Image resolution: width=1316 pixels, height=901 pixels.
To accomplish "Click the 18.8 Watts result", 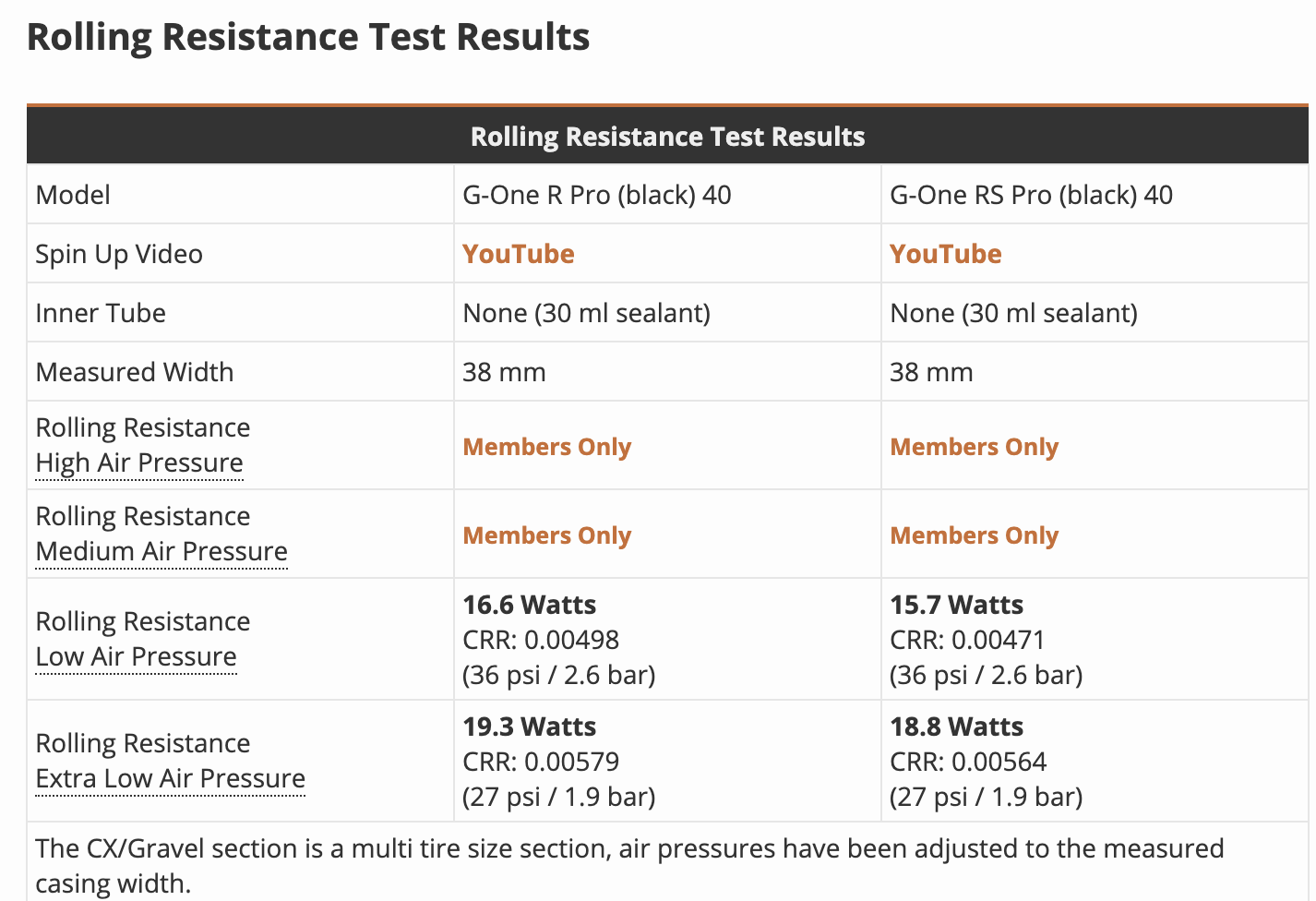I will pos(956,727).
